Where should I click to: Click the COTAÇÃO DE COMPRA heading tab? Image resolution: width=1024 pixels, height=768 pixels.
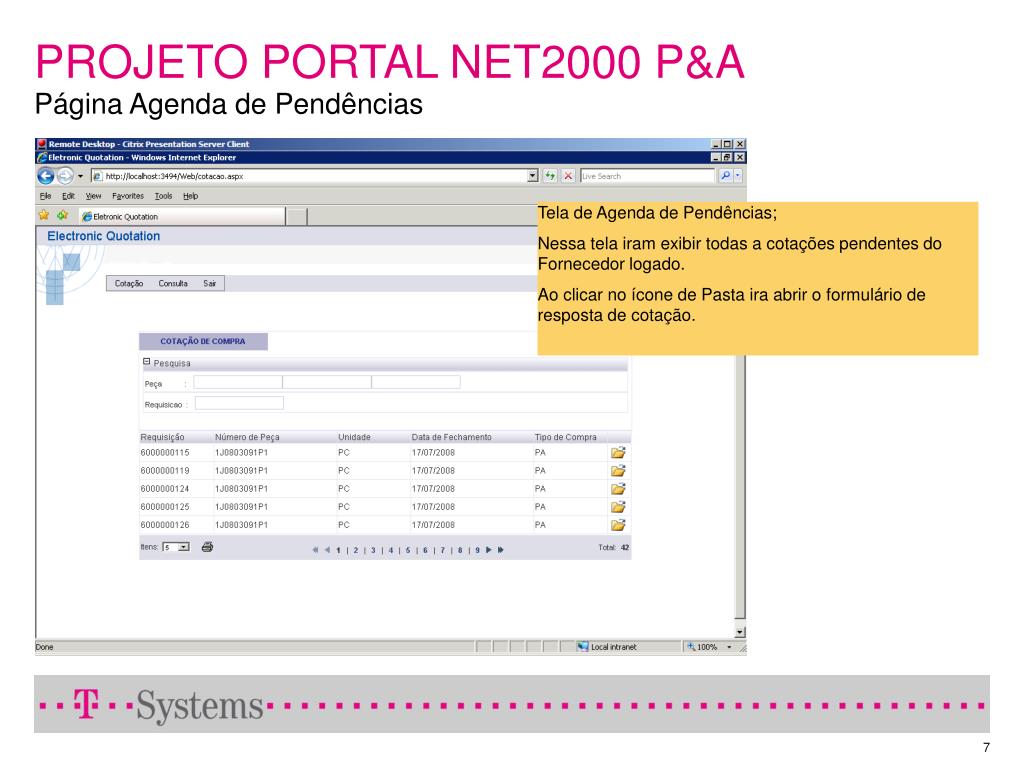coord(203,342)
